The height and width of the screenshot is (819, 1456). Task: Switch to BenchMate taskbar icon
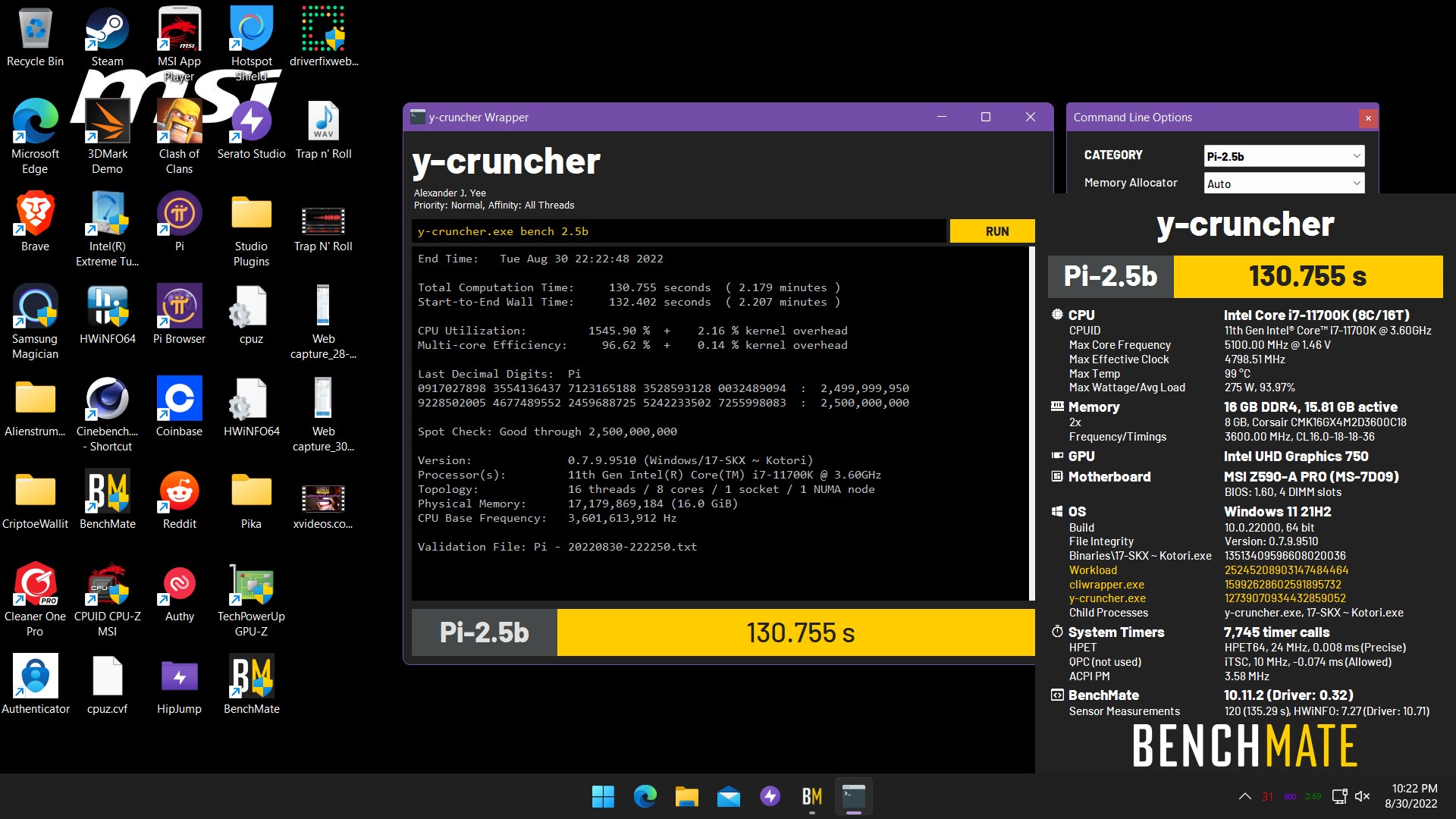812,796
